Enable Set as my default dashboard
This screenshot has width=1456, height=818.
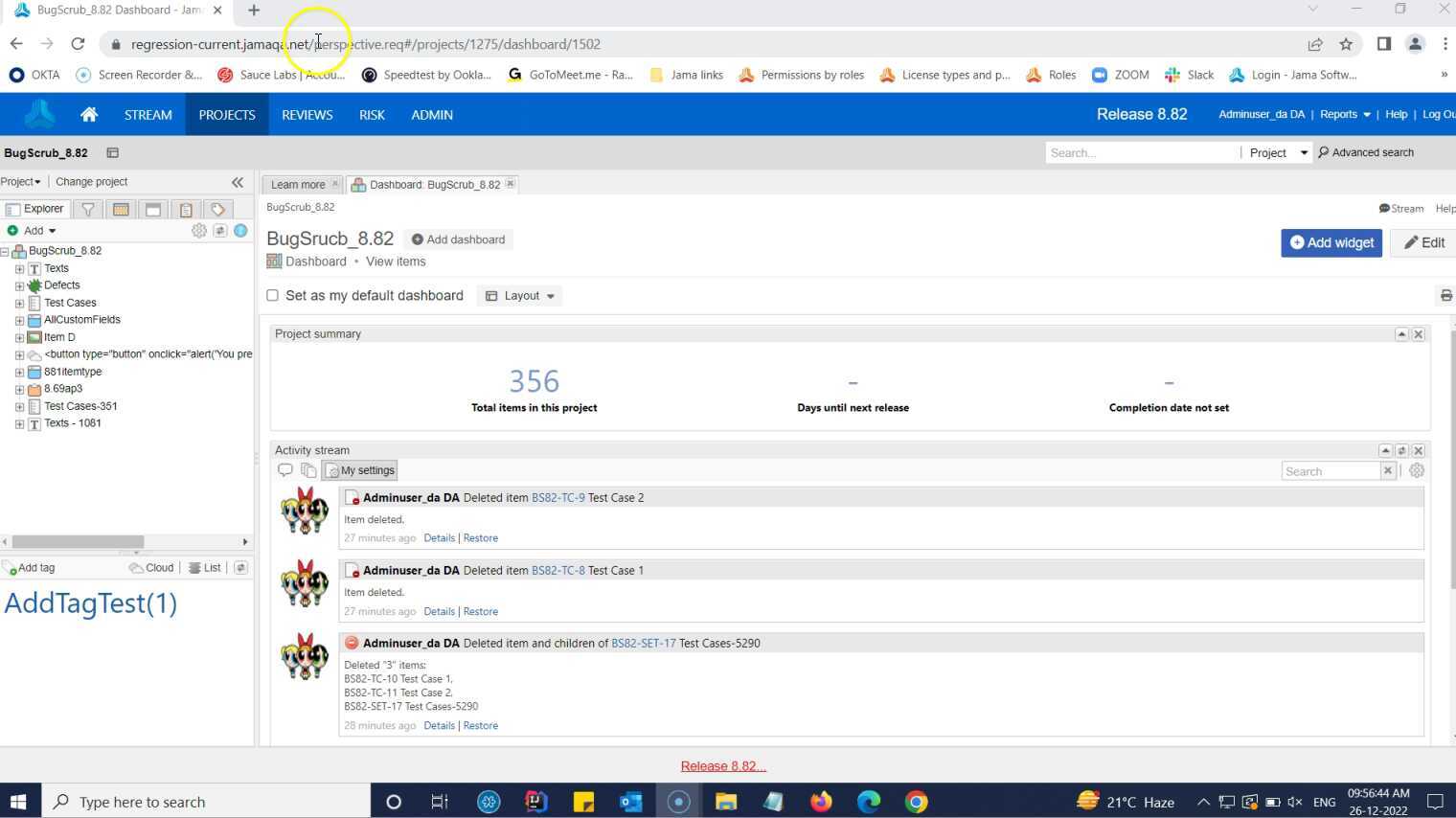(272, 295)
